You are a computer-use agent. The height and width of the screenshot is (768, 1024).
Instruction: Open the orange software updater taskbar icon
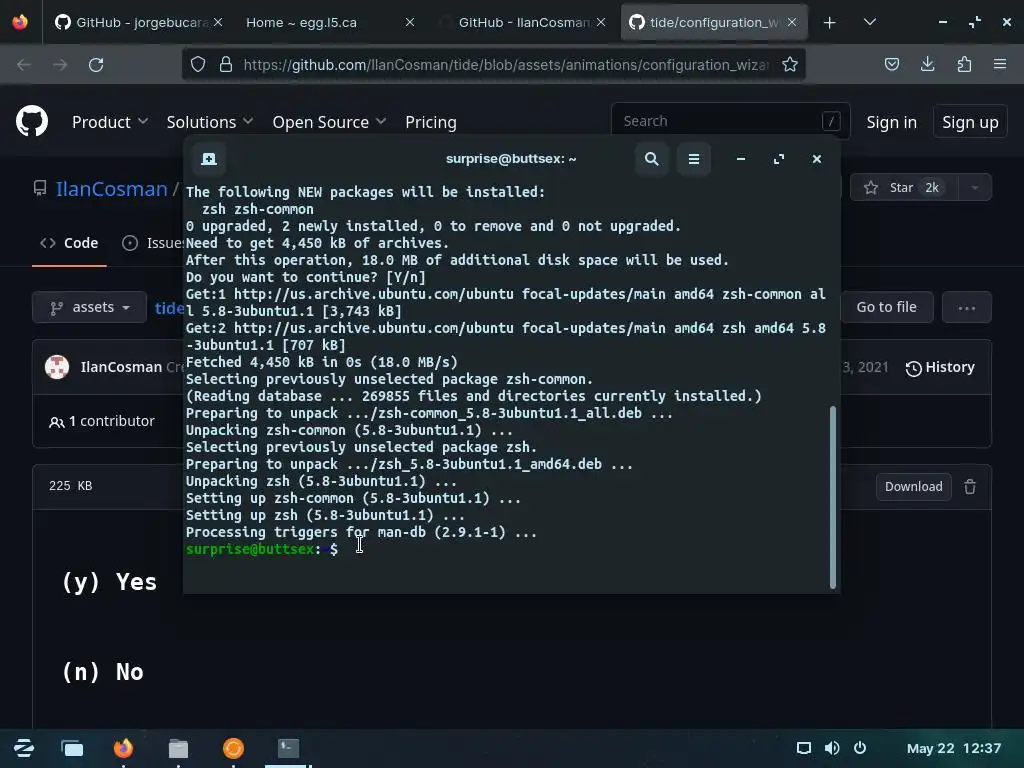(x=233, y=748)
